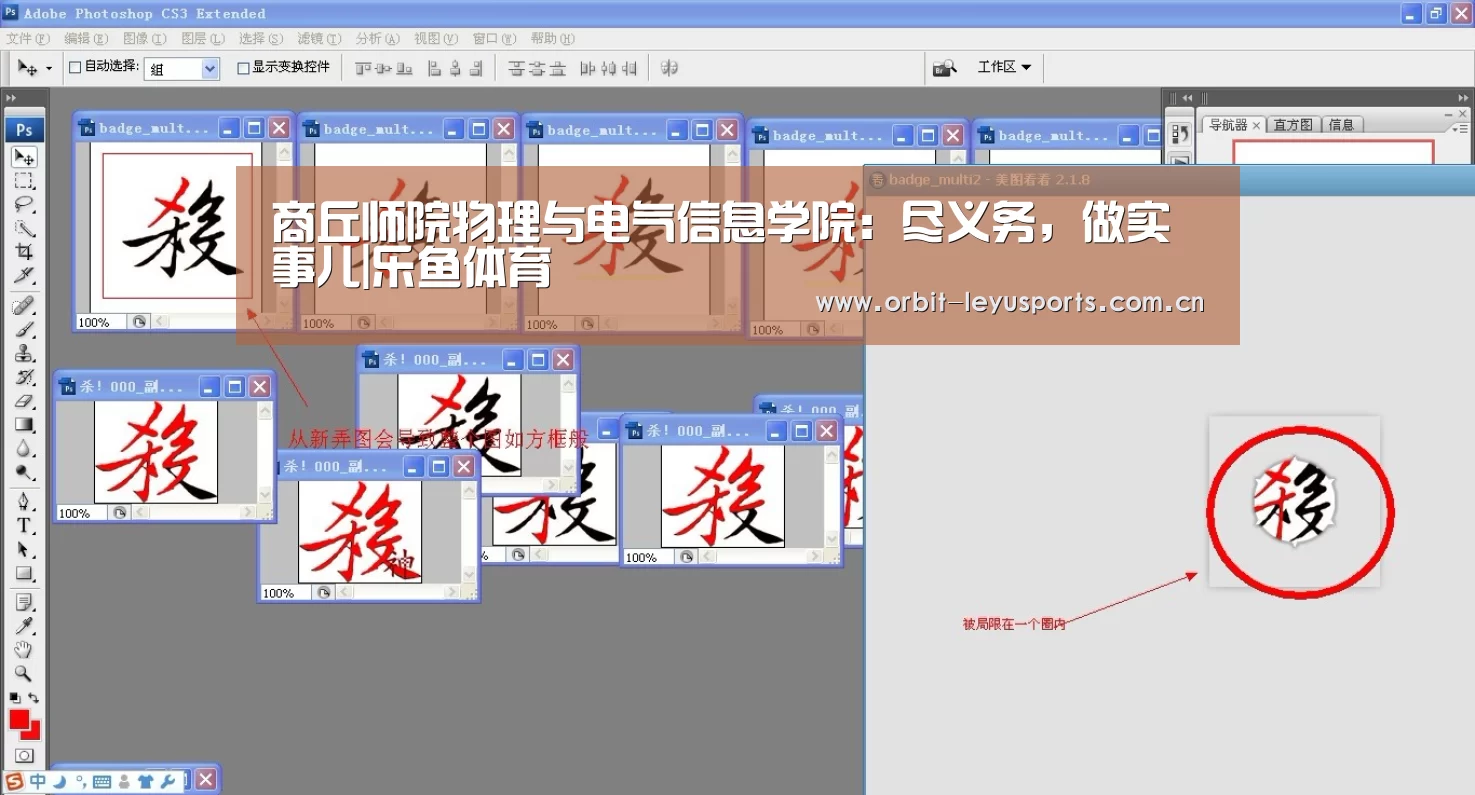Click the badge image in 美图看看 viewer
This screenshot has height=795, width=1475.
click(1295, 502)
